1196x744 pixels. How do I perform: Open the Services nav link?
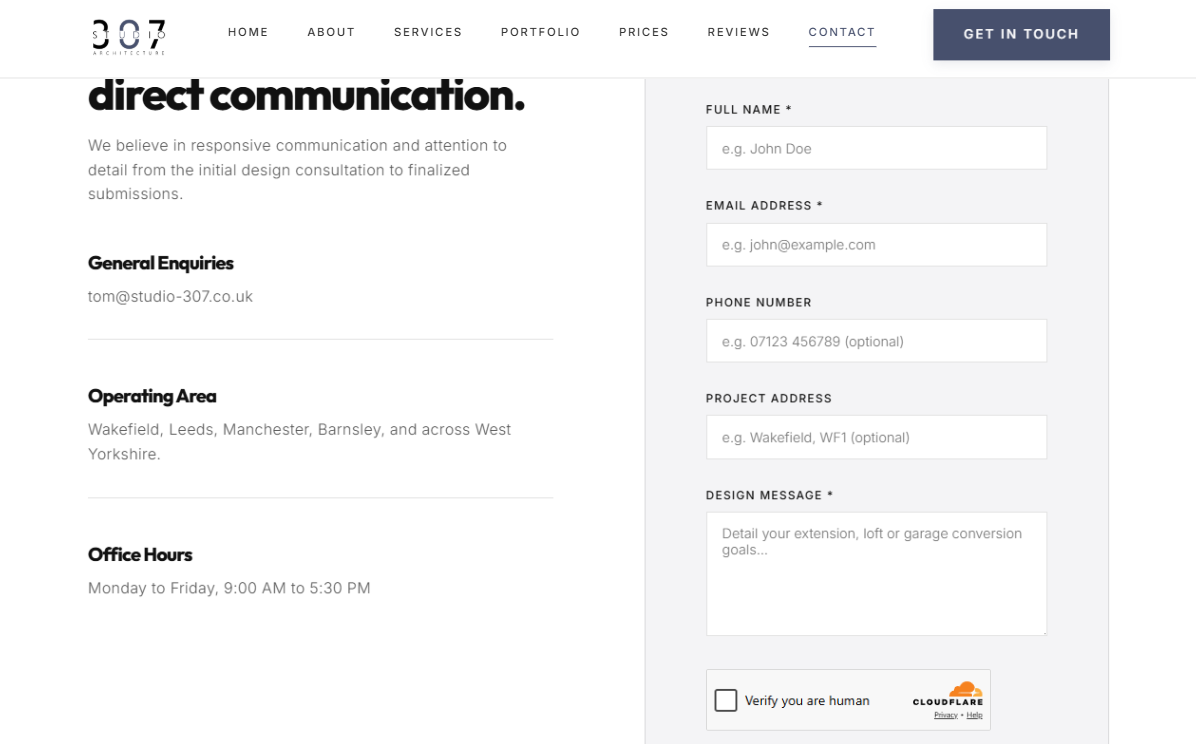point(428,32)
